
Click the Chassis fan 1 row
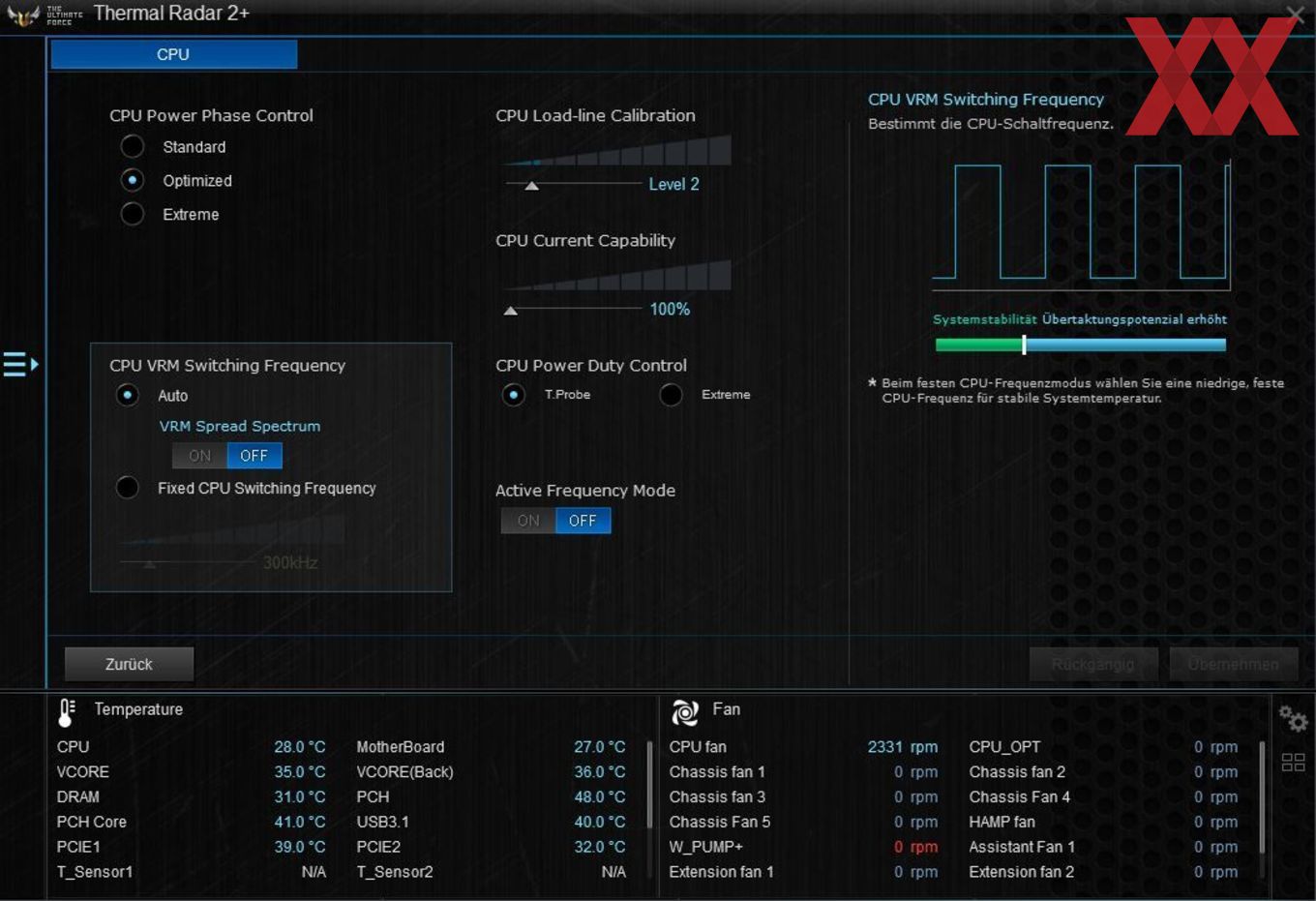[804, 772]
